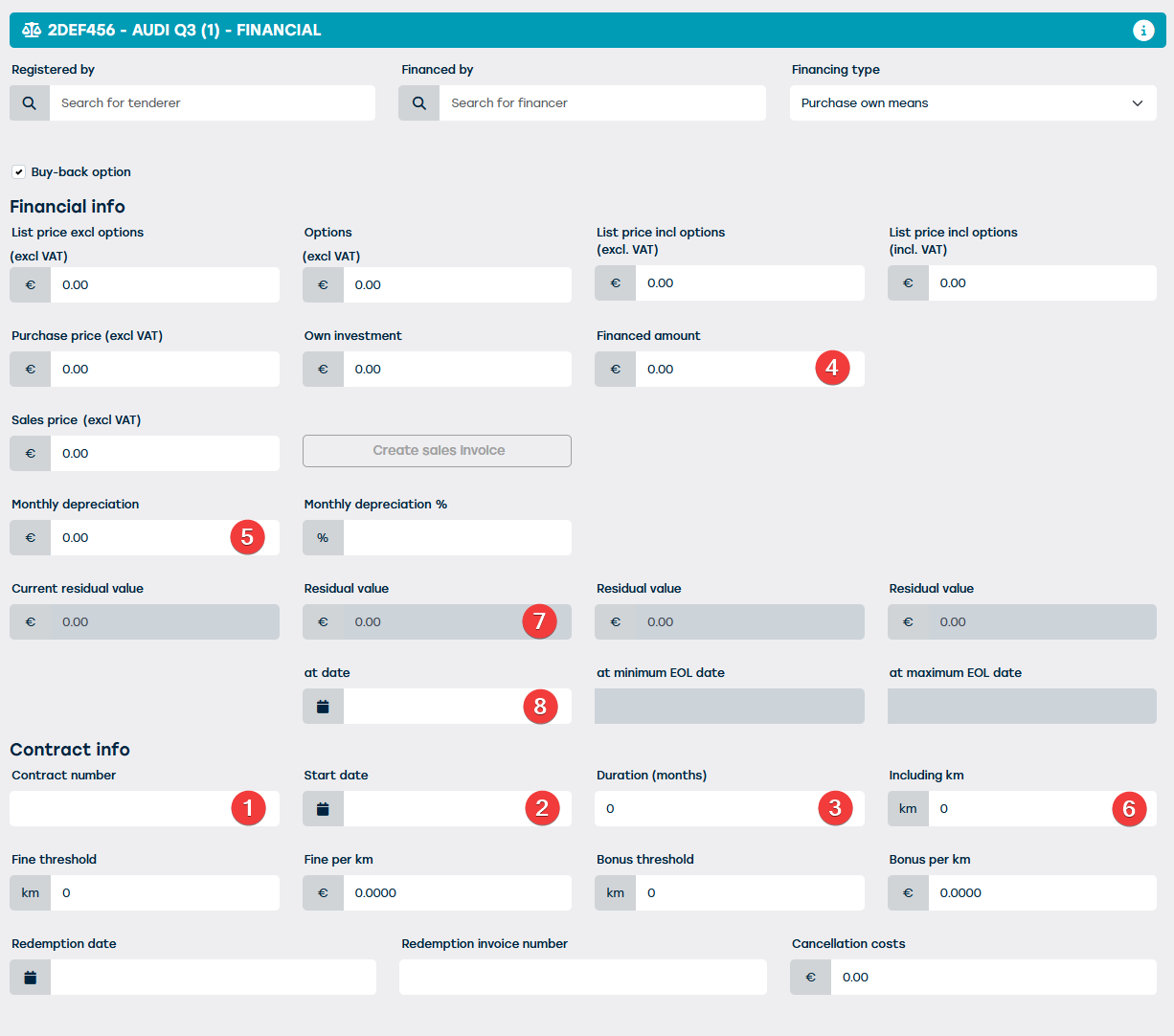Click the Fine per km input field

458,893
